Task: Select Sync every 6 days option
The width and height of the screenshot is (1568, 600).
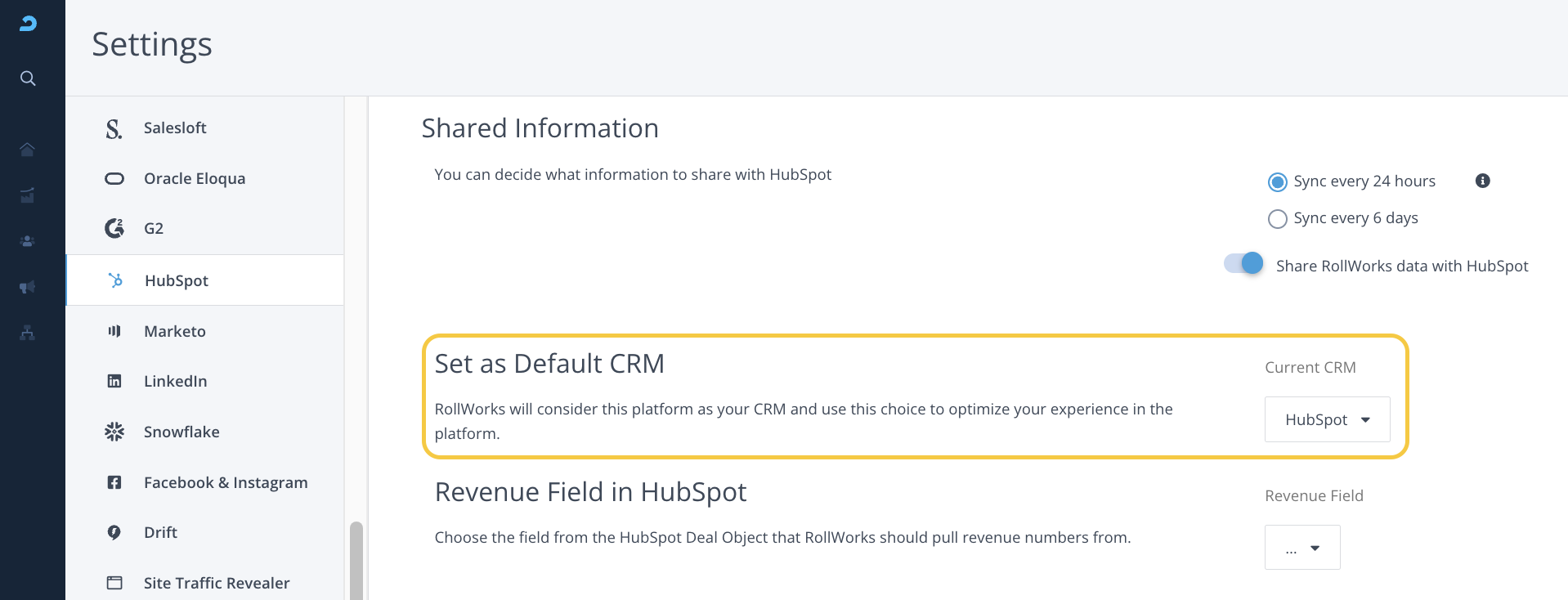Action: pyautogui.click(x=1277, y=219)
